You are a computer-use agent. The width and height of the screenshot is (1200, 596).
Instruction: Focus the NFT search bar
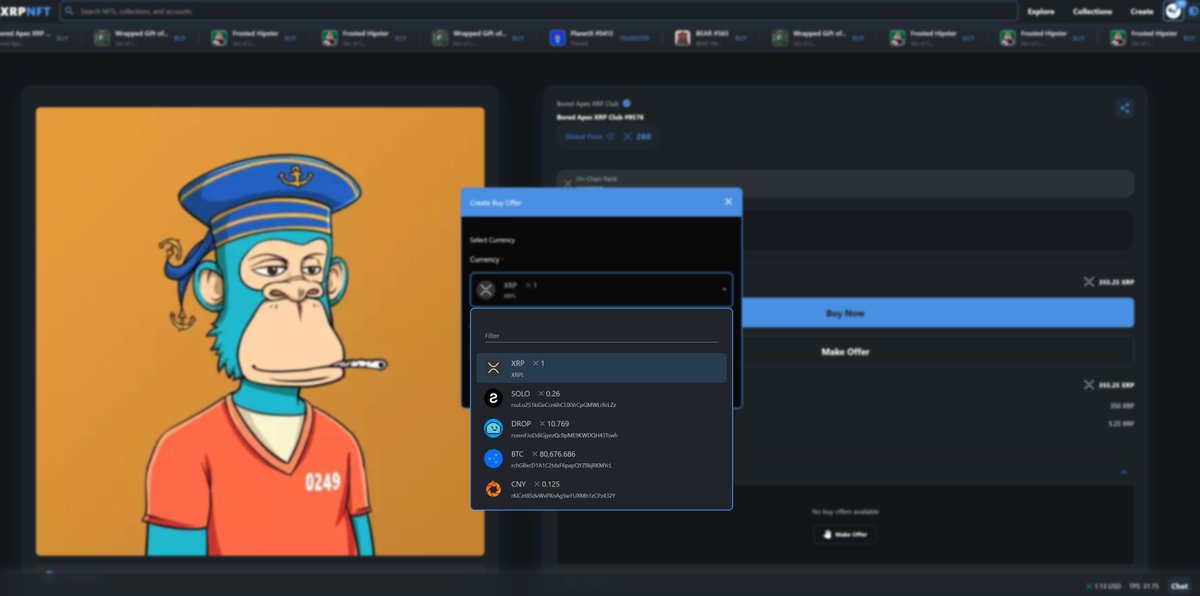[538, 11]
